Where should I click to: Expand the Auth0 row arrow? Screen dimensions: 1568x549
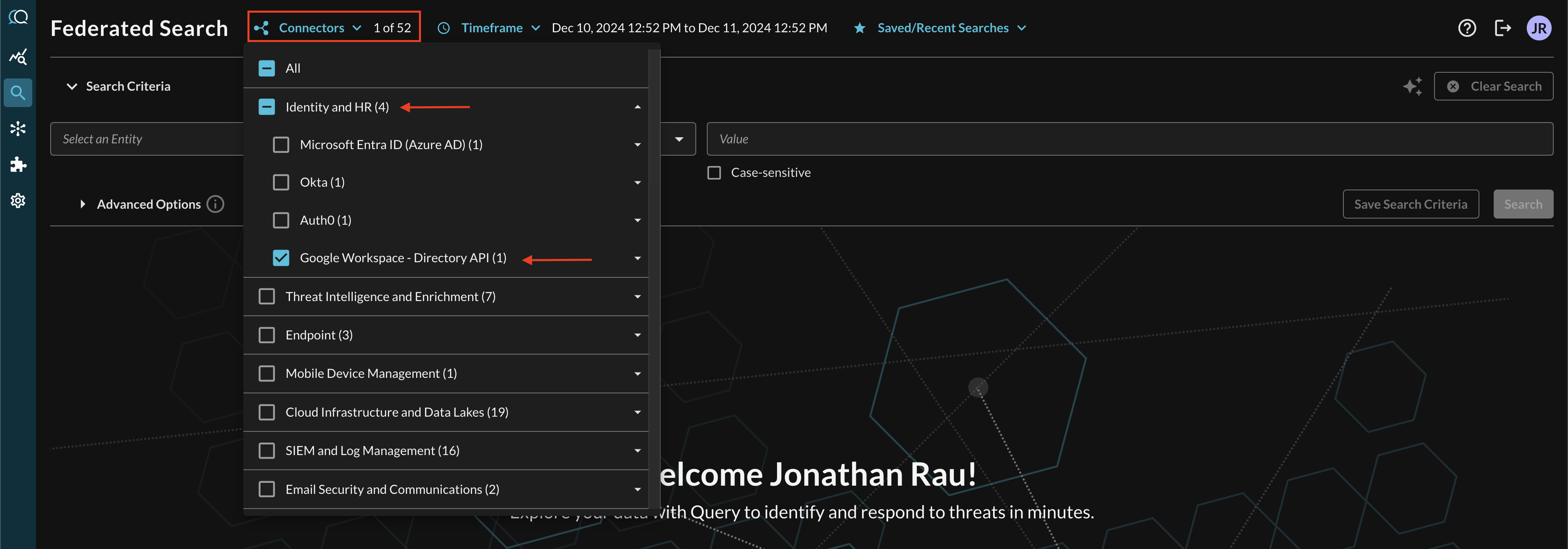(637, 220)
